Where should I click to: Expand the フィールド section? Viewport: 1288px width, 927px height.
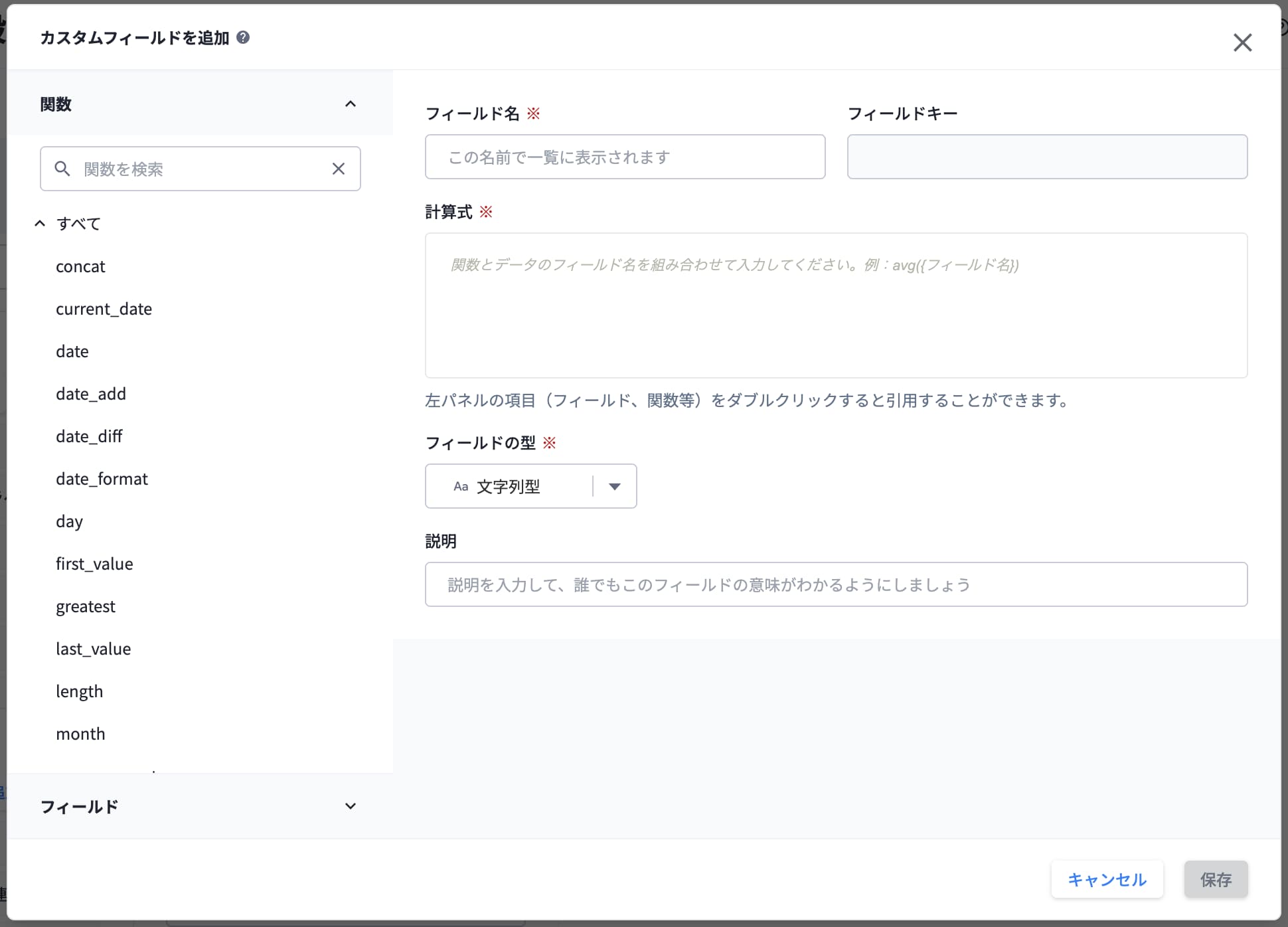click(351, 806)
